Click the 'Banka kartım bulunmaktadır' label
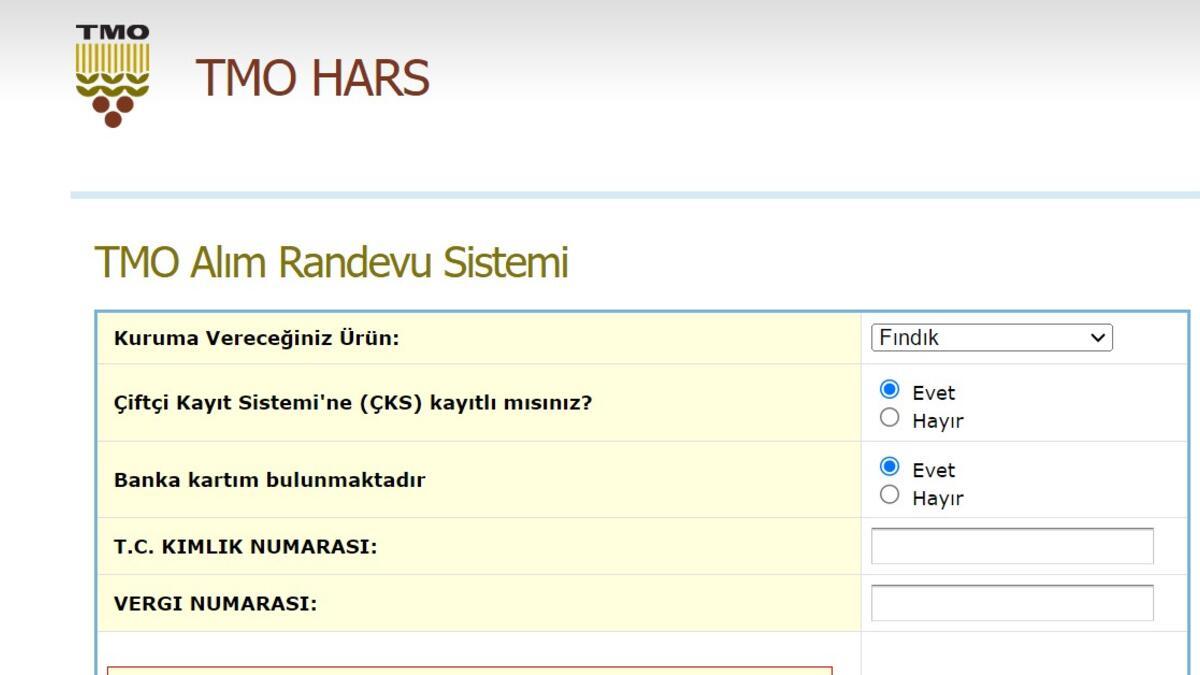This screenshot has width=1200, height=675. pos(269,480)
